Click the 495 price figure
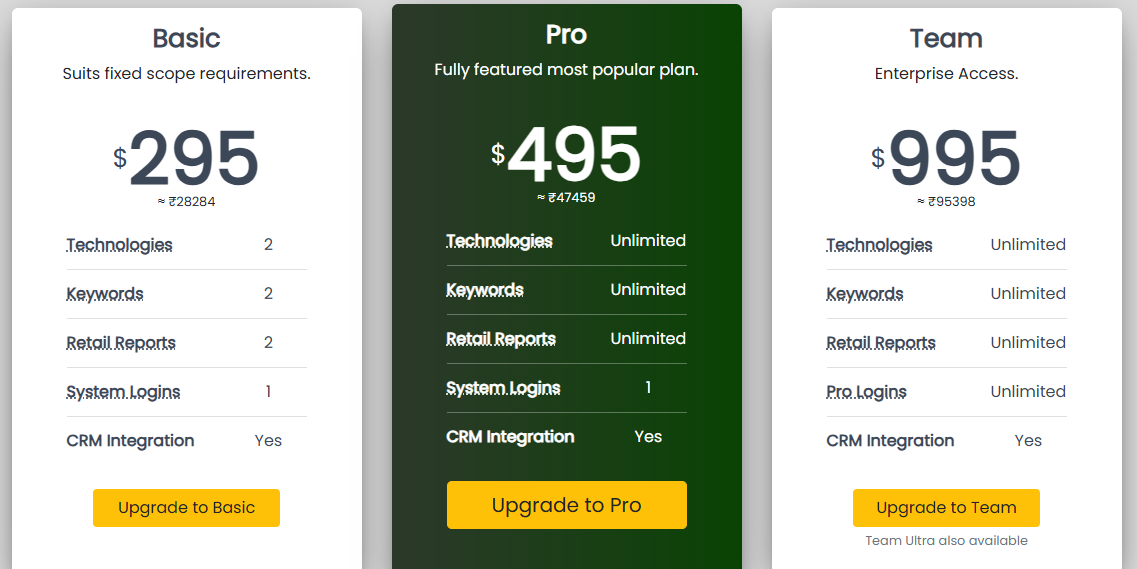 [574, 154]
